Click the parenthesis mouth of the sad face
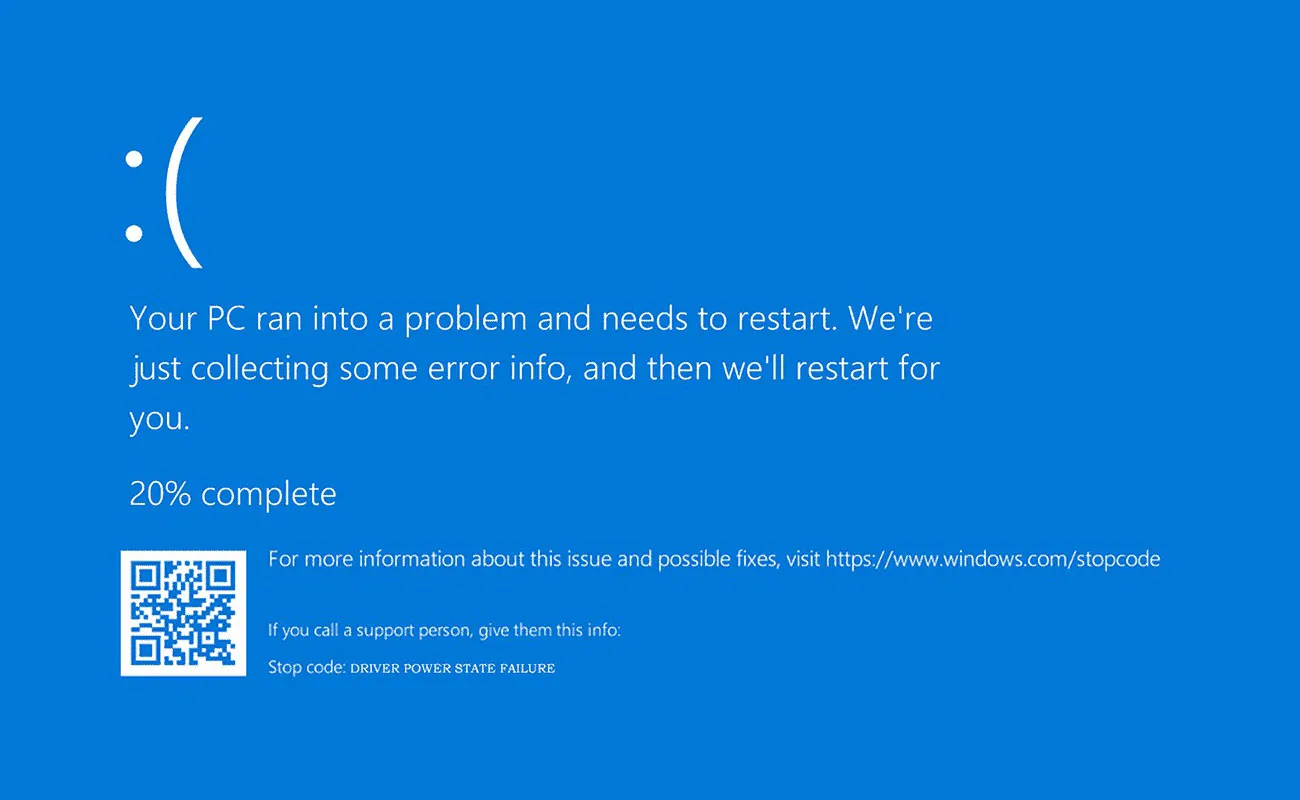1300x800 pixels. click(187, 193)
